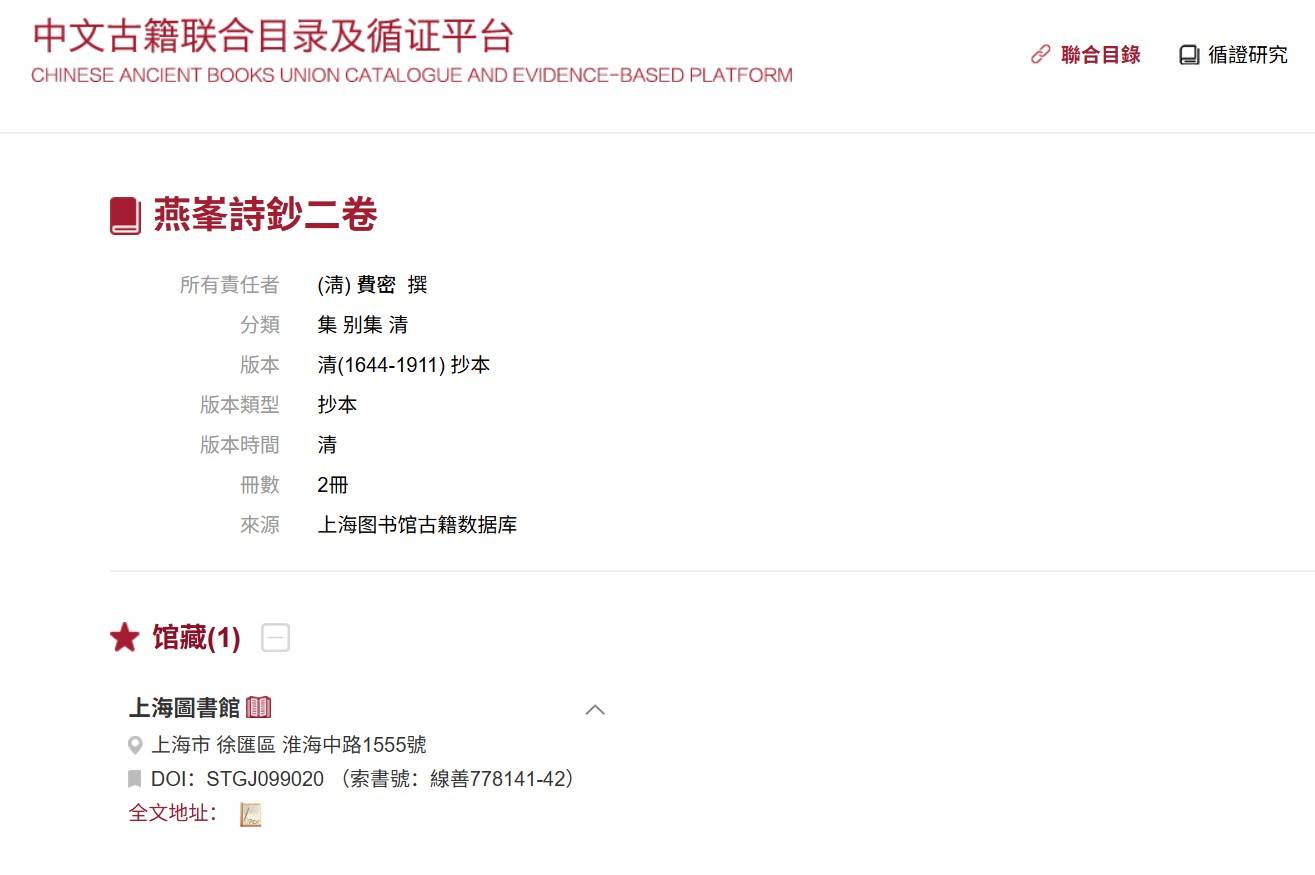Click the 上海圖書館 holding entry name

point(184,708)
